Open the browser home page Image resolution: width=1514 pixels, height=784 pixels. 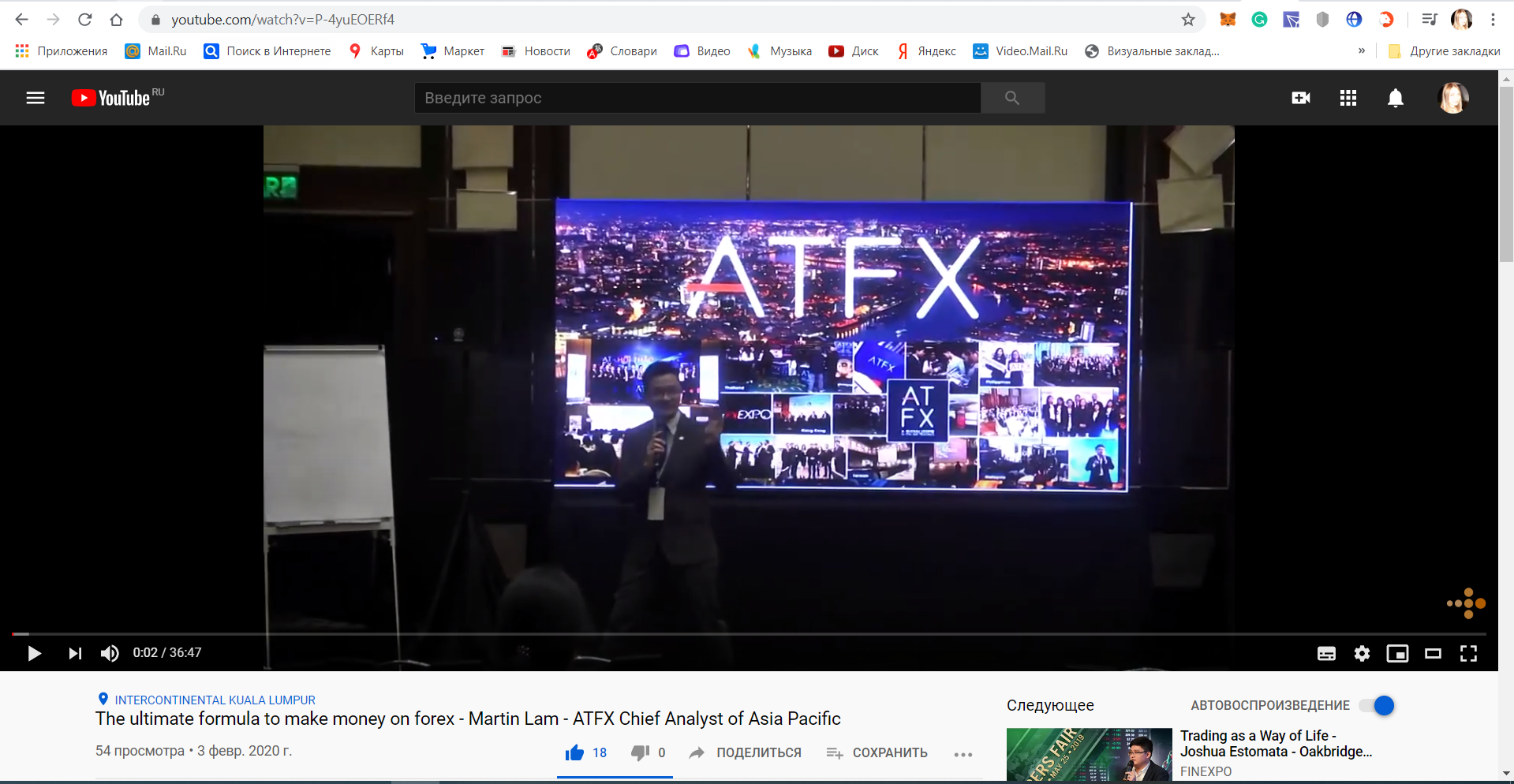click(x=117, y=20)
